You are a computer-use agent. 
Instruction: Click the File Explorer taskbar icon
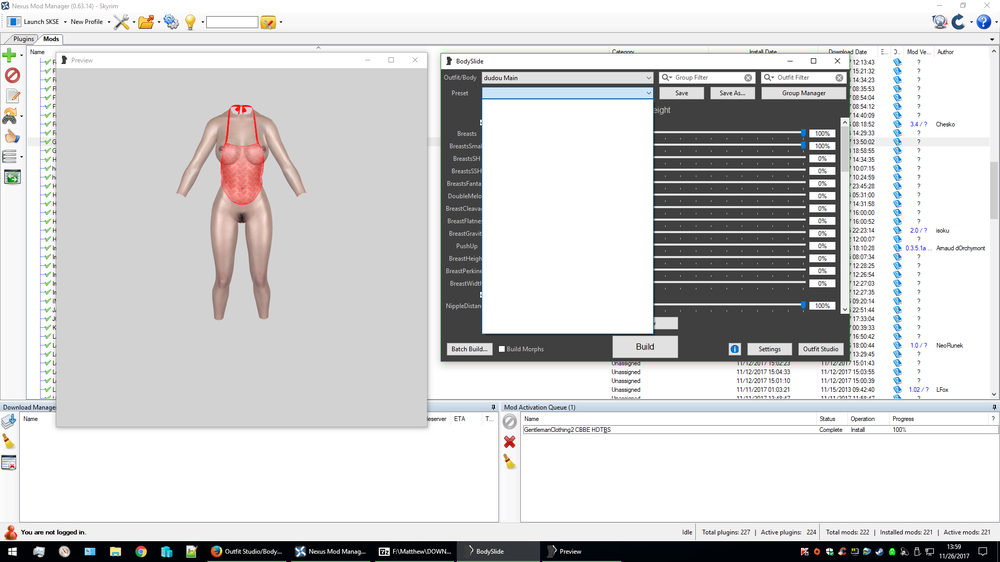[x=115, y=551]
